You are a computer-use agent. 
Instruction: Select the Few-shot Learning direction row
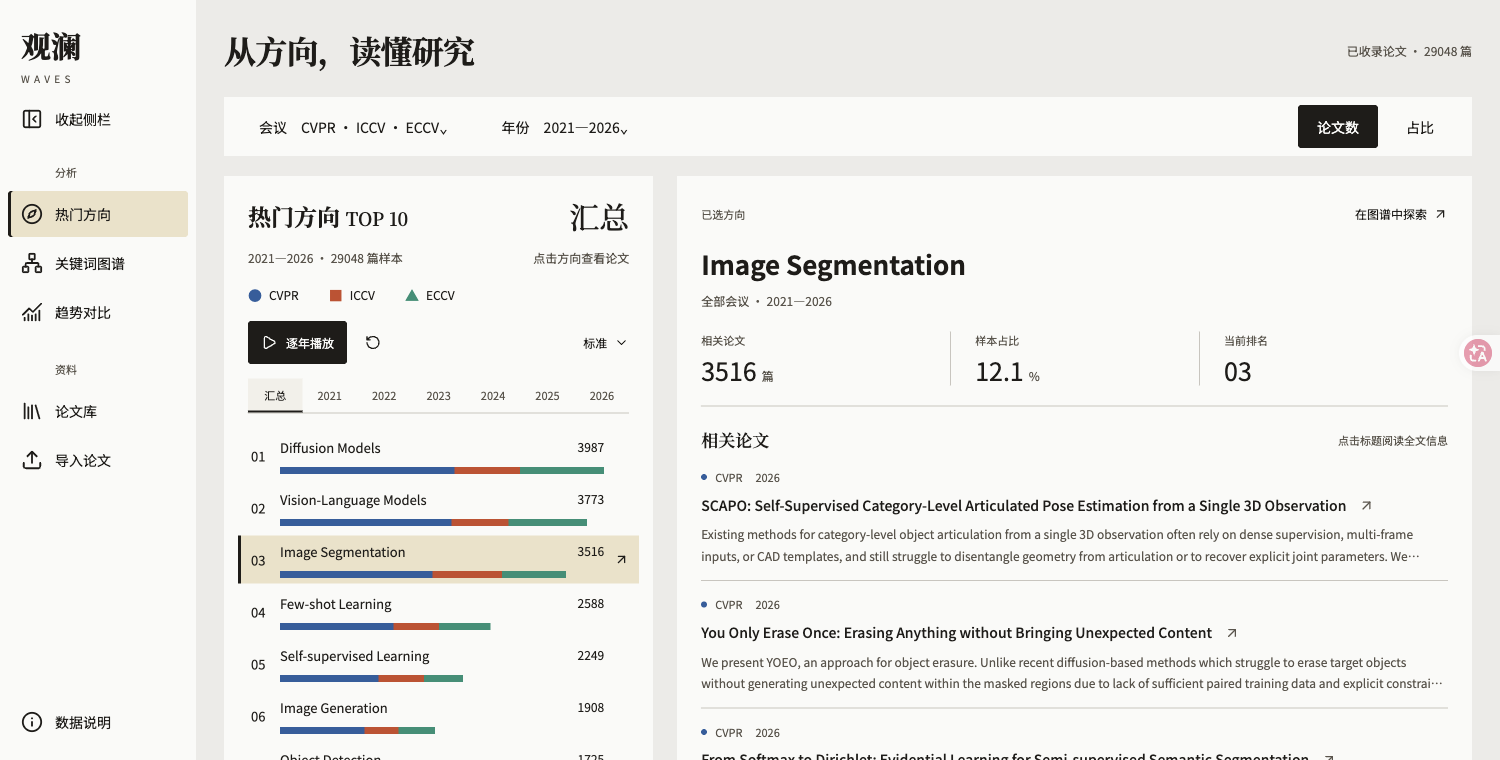438,612
